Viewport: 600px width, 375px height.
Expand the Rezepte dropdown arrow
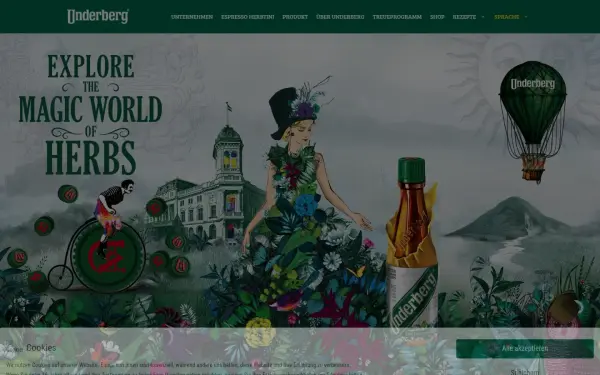click(483, 17)
